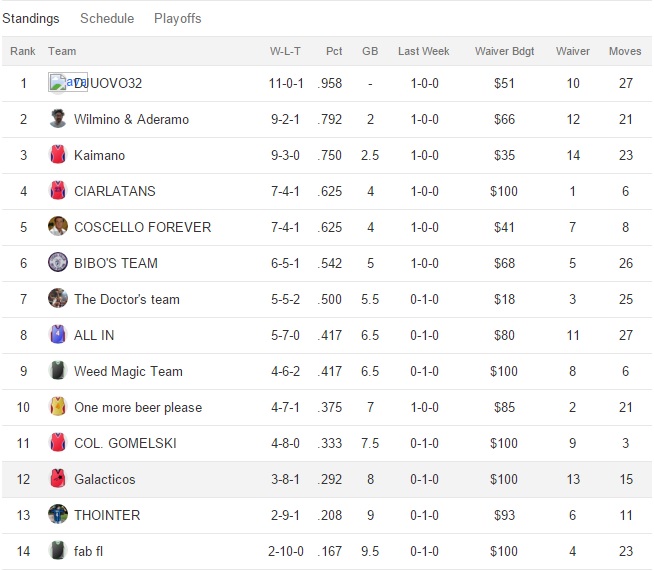Open the Playoffs tab
The width and height of the screenshot is (654, 571).
point(177,18)
